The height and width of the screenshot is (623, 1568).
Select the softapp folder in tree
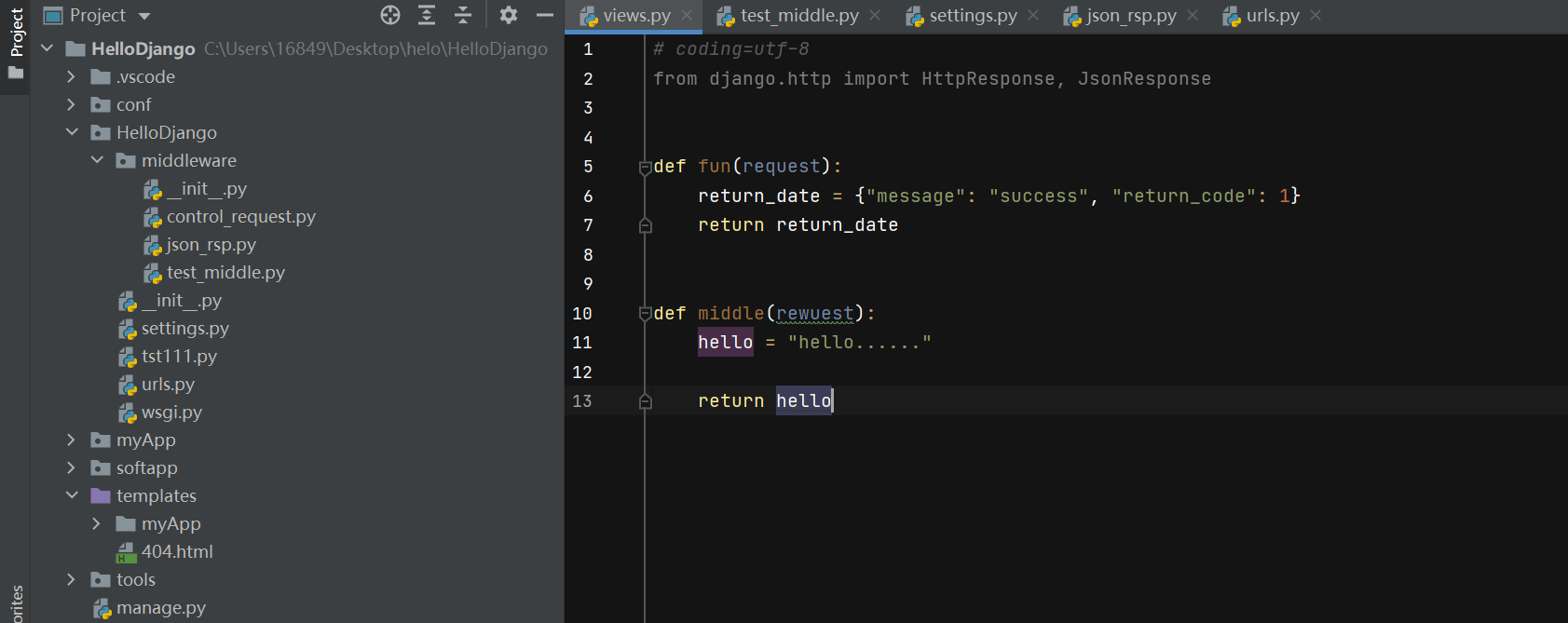147,467
